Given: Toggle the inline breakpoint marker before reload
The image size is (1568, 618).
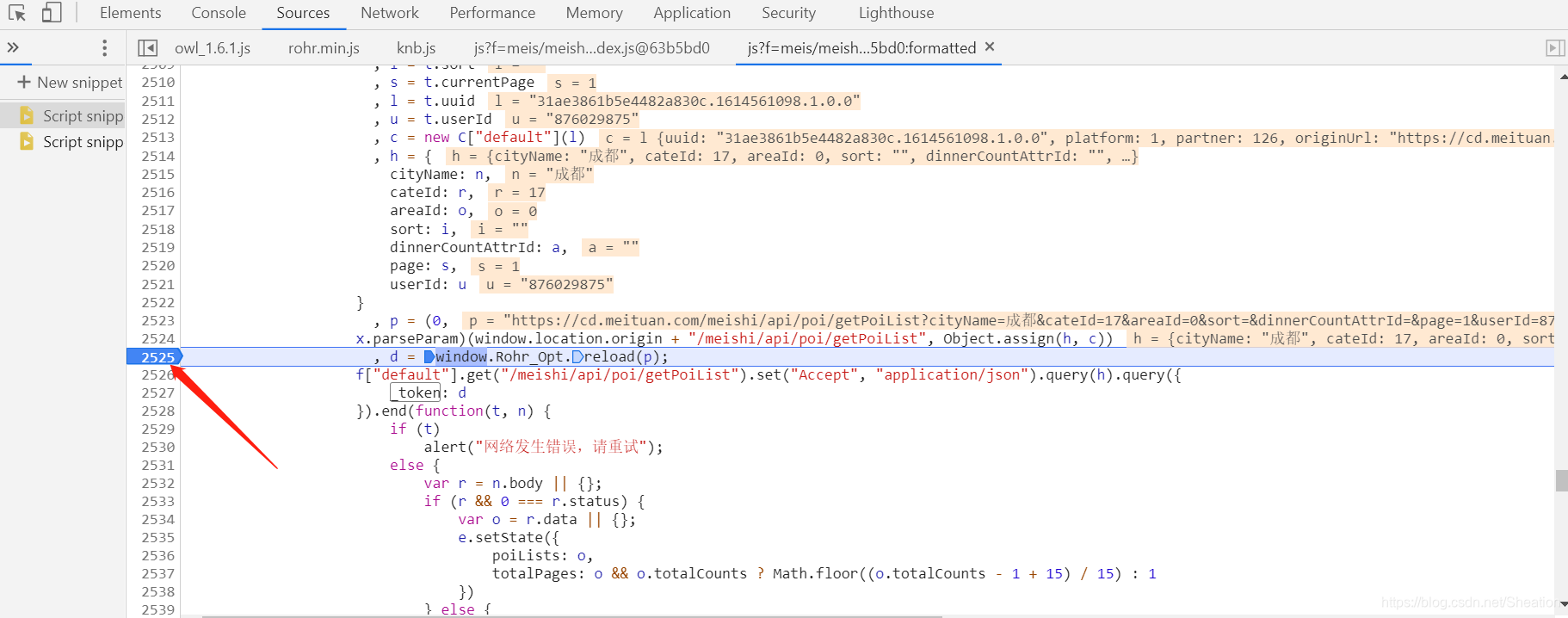Looking at the screenshot, I should pos(577,357).
